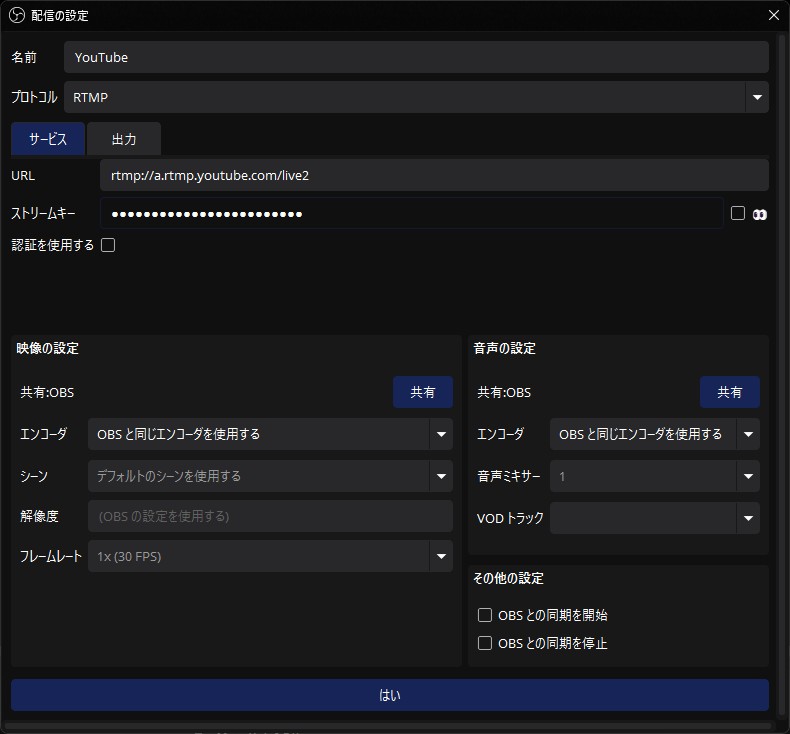
Task: Enable the 認証を使用する checkbox
Action: (x=108, y=245)
